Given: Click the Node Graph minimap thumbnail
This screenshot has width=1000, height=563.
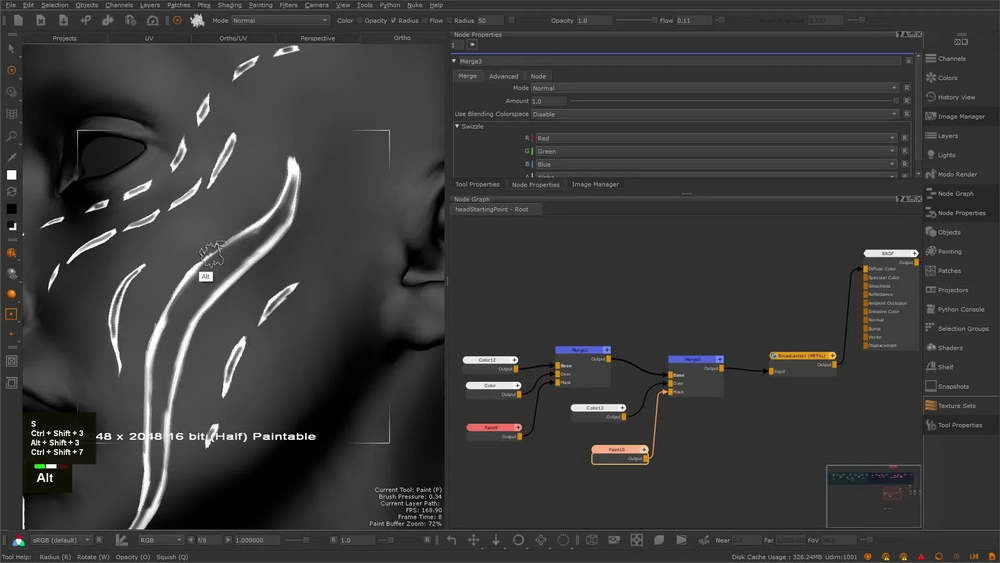Looking at the screenshot, I should pyautogui.click(x=873, y=496).
